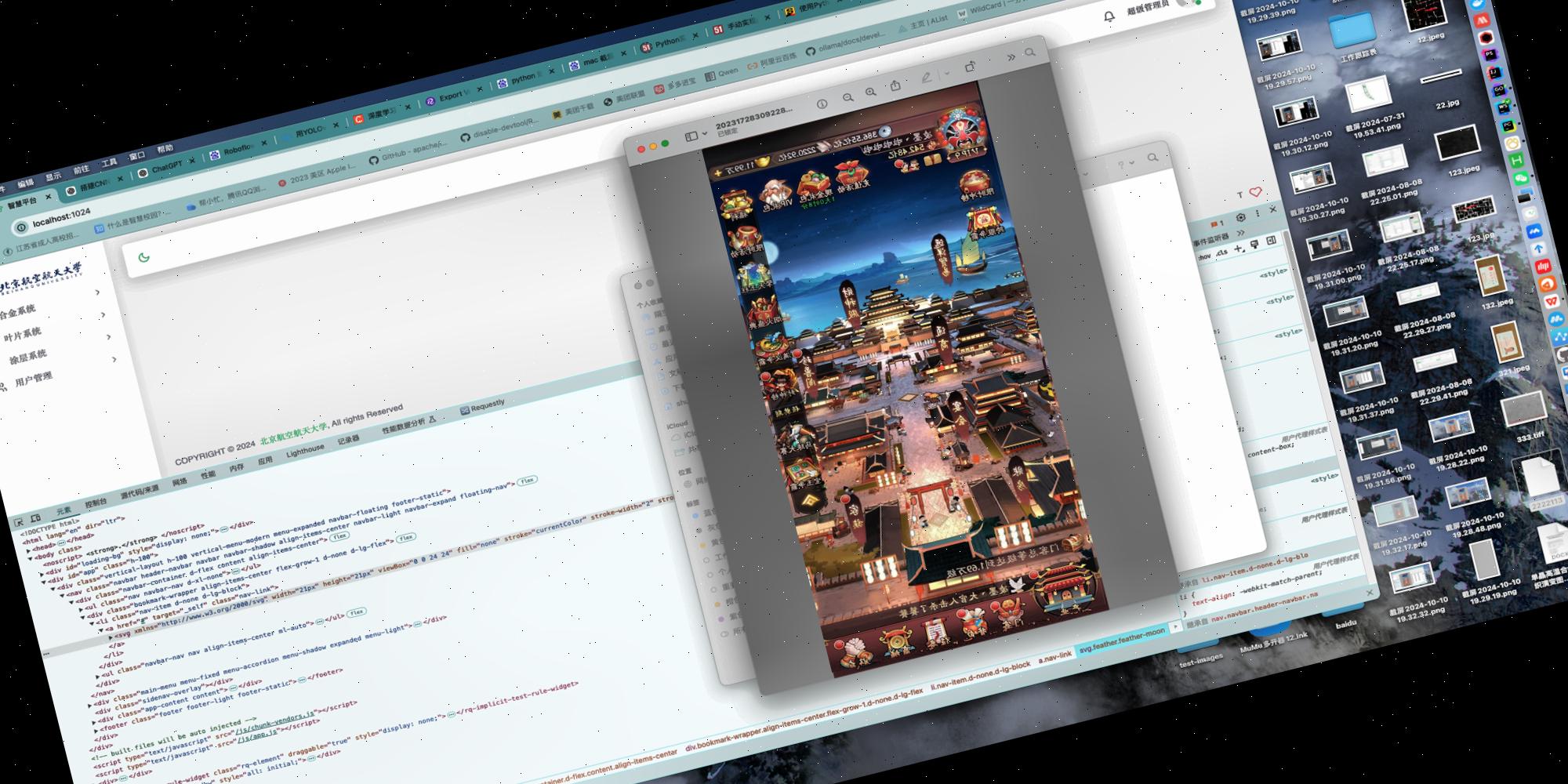1568x784 pixels.
Task: Switch to DevTools 源代码/来源 tab
Action: point(140,491)
